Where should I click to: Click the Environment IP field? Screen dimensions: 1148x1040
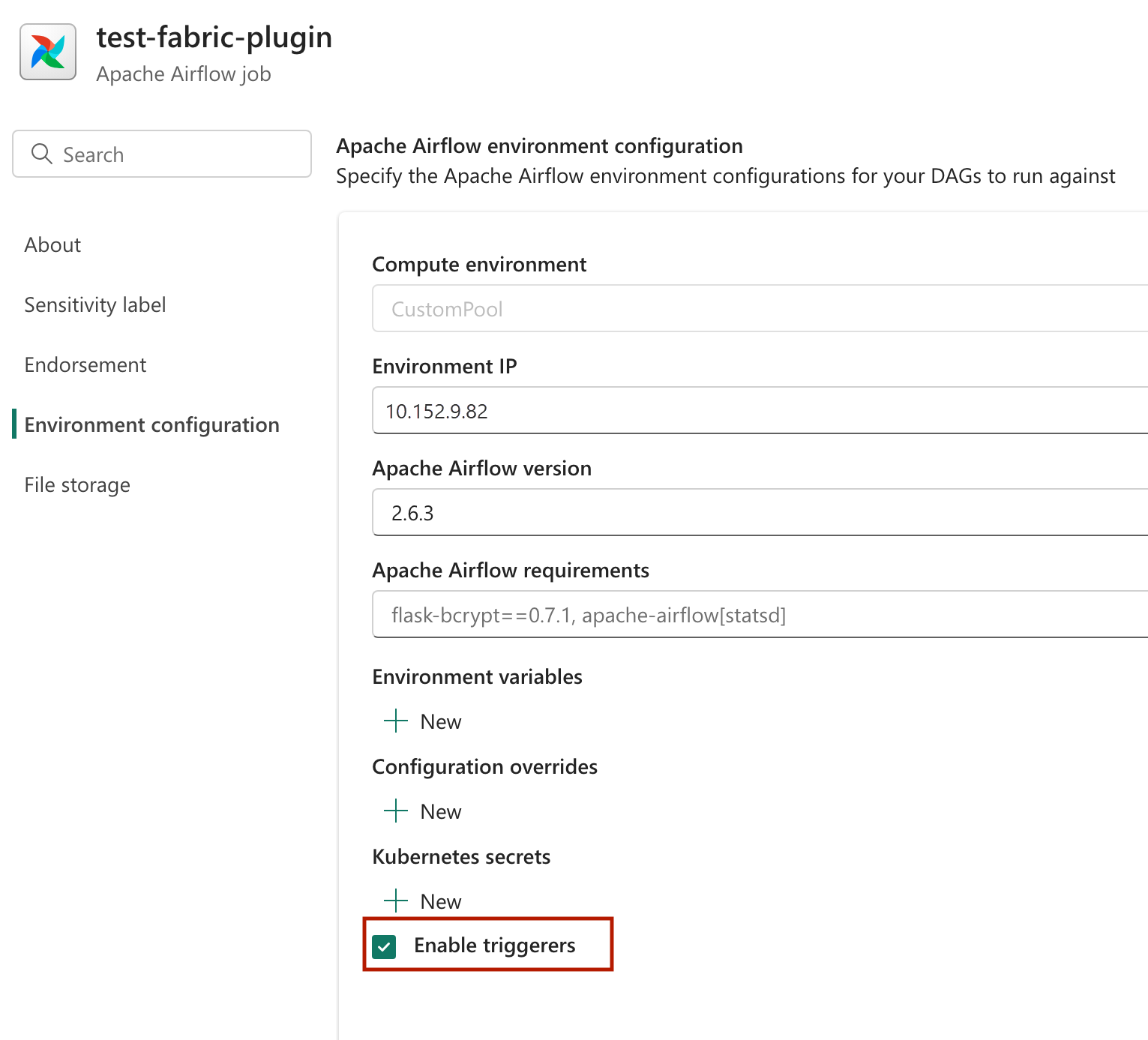(x=760, y=411)
